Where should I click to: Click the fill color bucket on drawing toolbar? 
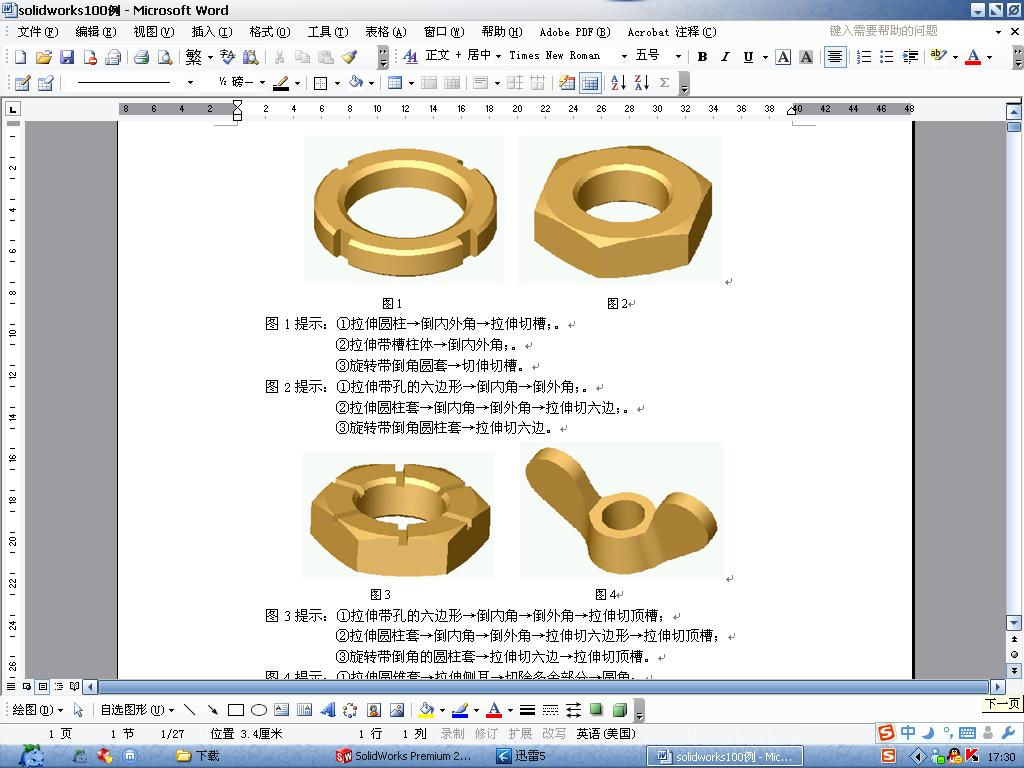(x=426, y=710)
